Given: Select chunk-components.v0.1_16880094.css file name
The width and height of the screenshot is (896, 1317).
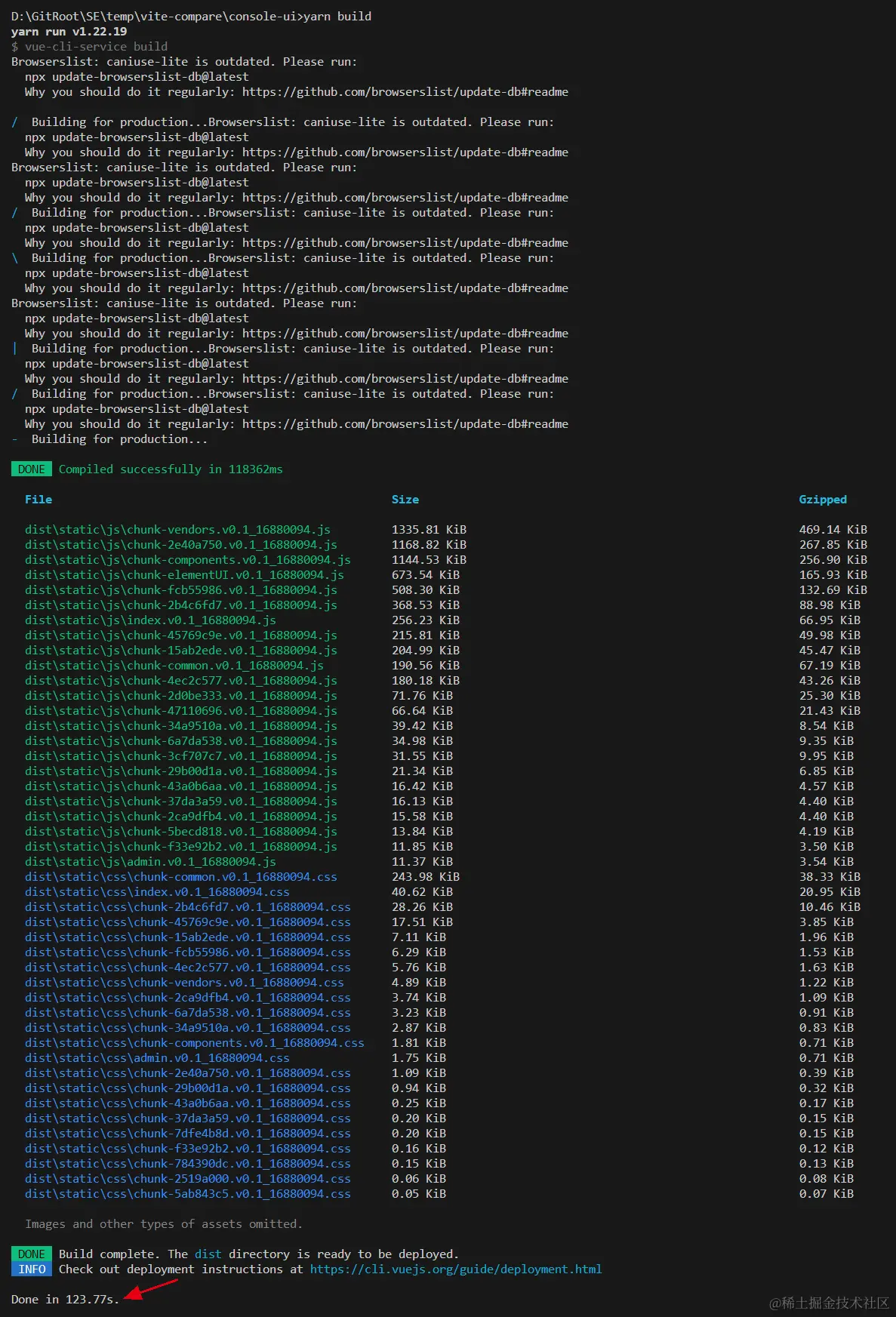Looking at the screenshot, I should 195,1043.
